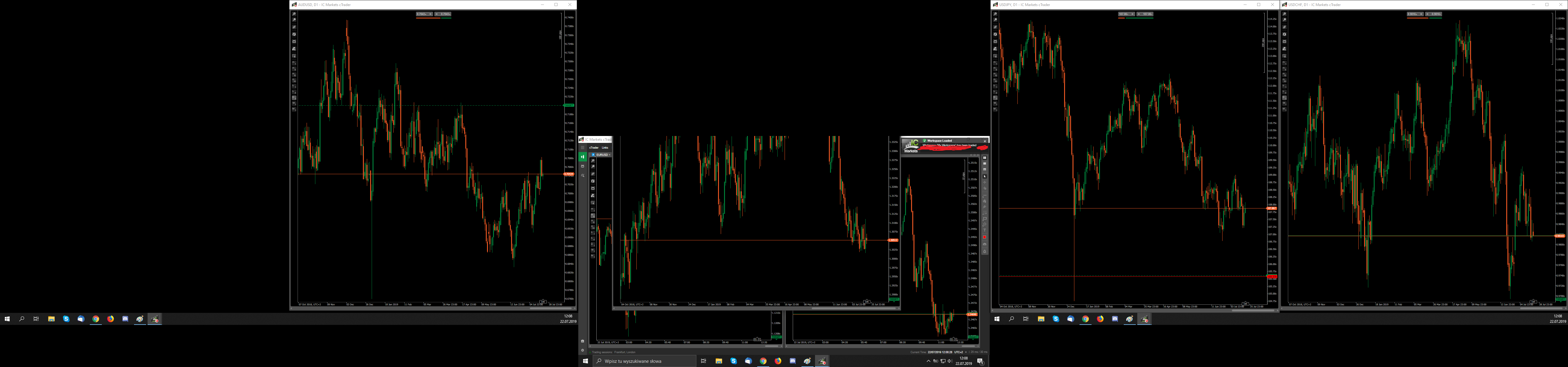Zoom out on the USDCHF chart window
Screen dimensions: 1568x367
point(1284,20)
